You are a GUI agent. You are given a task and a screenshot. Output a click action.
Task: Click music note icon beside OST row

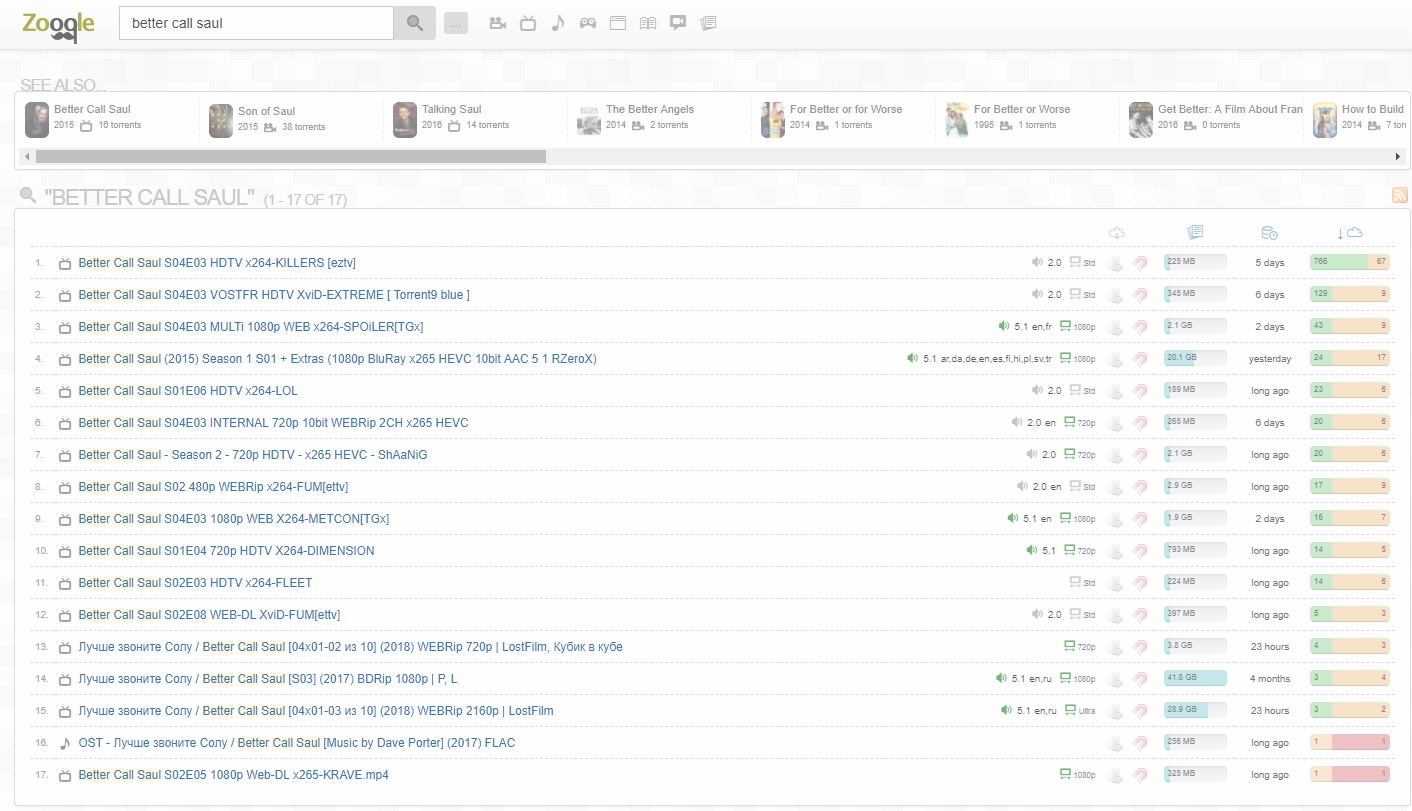coord(65,743)
